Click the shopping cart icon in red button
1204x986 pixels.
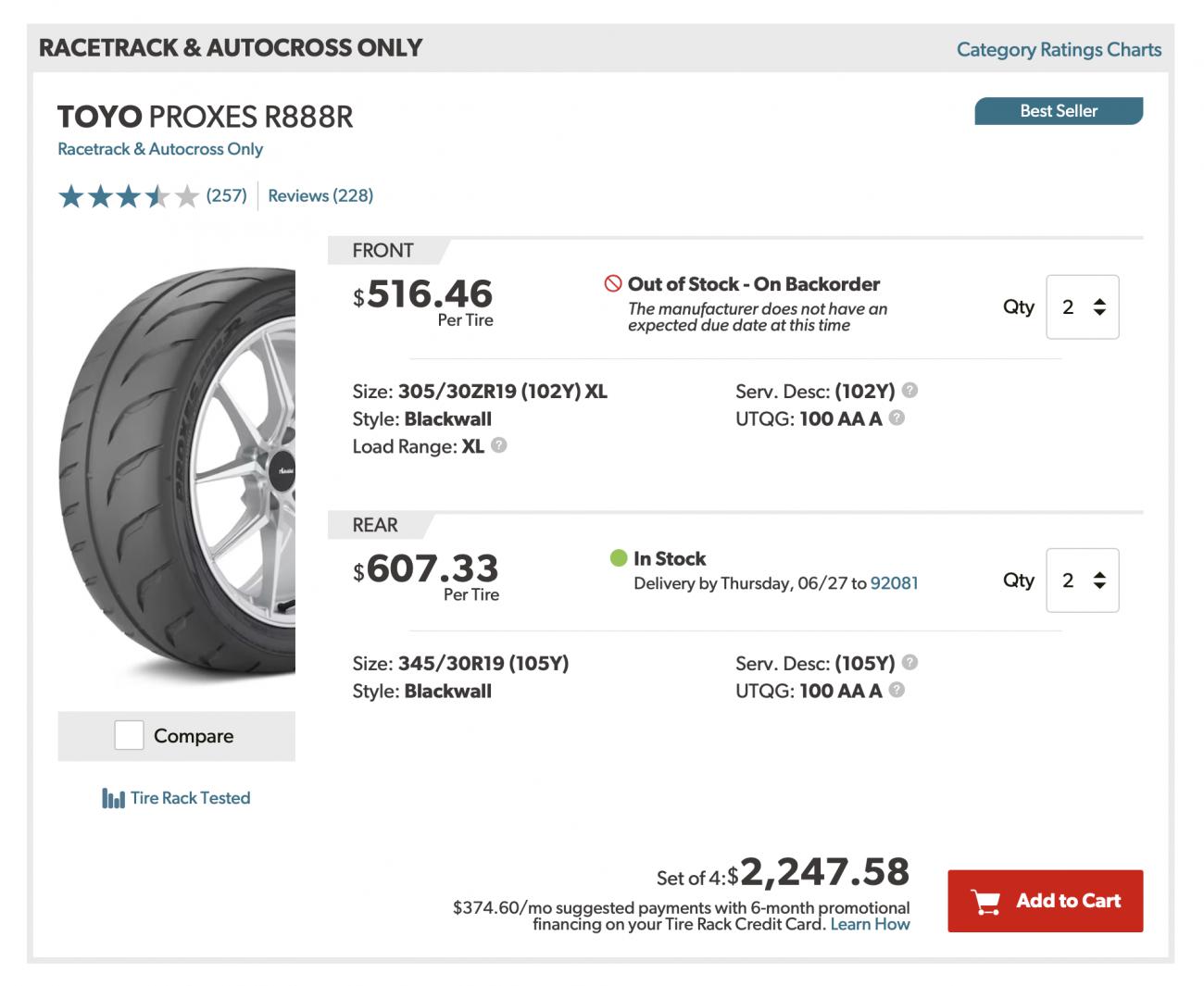pos(986,901)
